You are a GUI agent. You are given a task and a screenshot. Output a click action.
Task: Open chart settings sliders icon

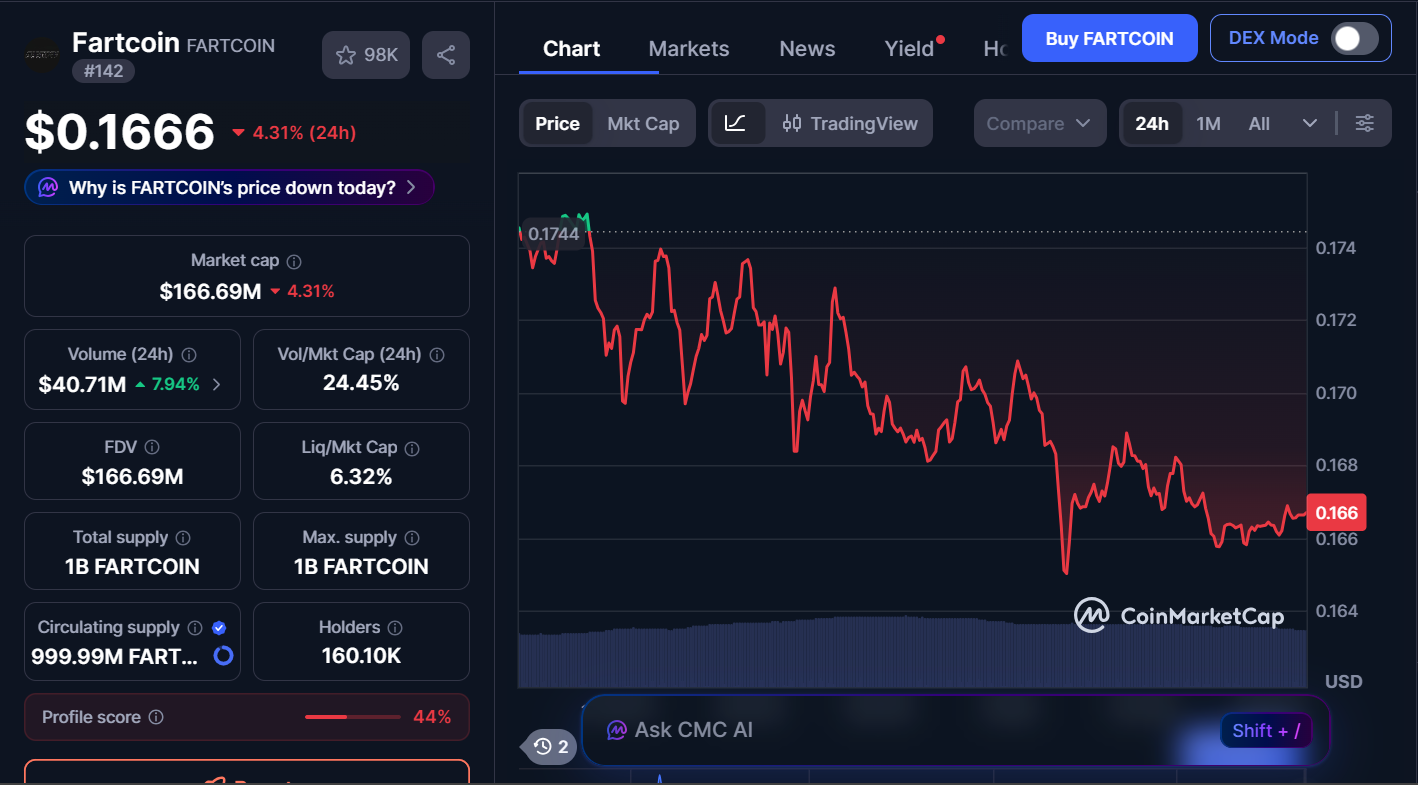pyautogui.click(x=1365, y=122)
